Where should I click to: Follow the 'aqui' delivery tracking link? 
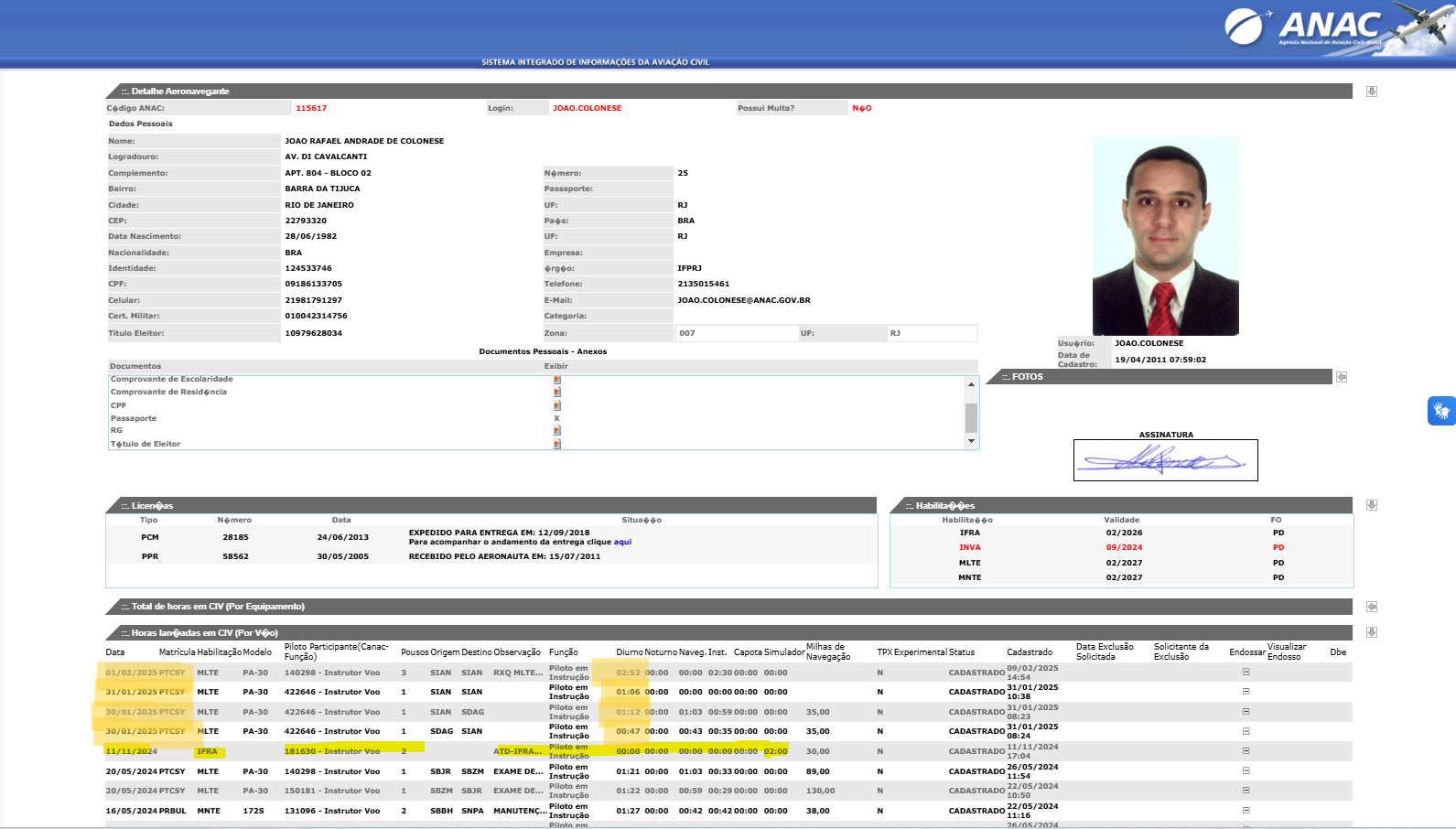coord(622,542)
